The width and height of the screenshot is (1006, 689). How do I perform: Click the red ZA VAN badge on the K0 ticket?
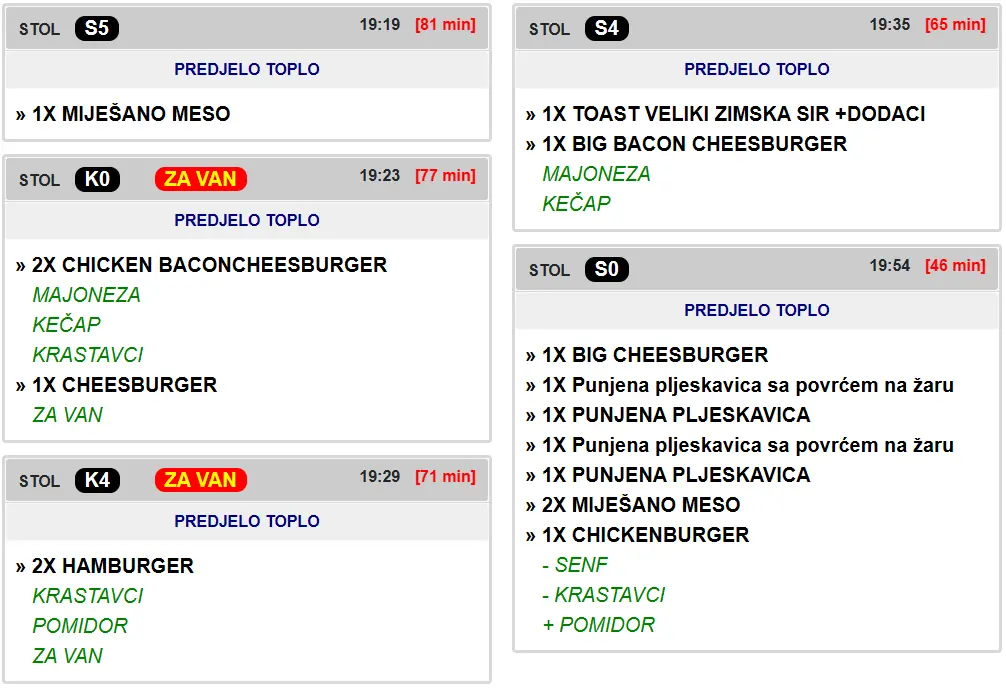pos(200,180)
